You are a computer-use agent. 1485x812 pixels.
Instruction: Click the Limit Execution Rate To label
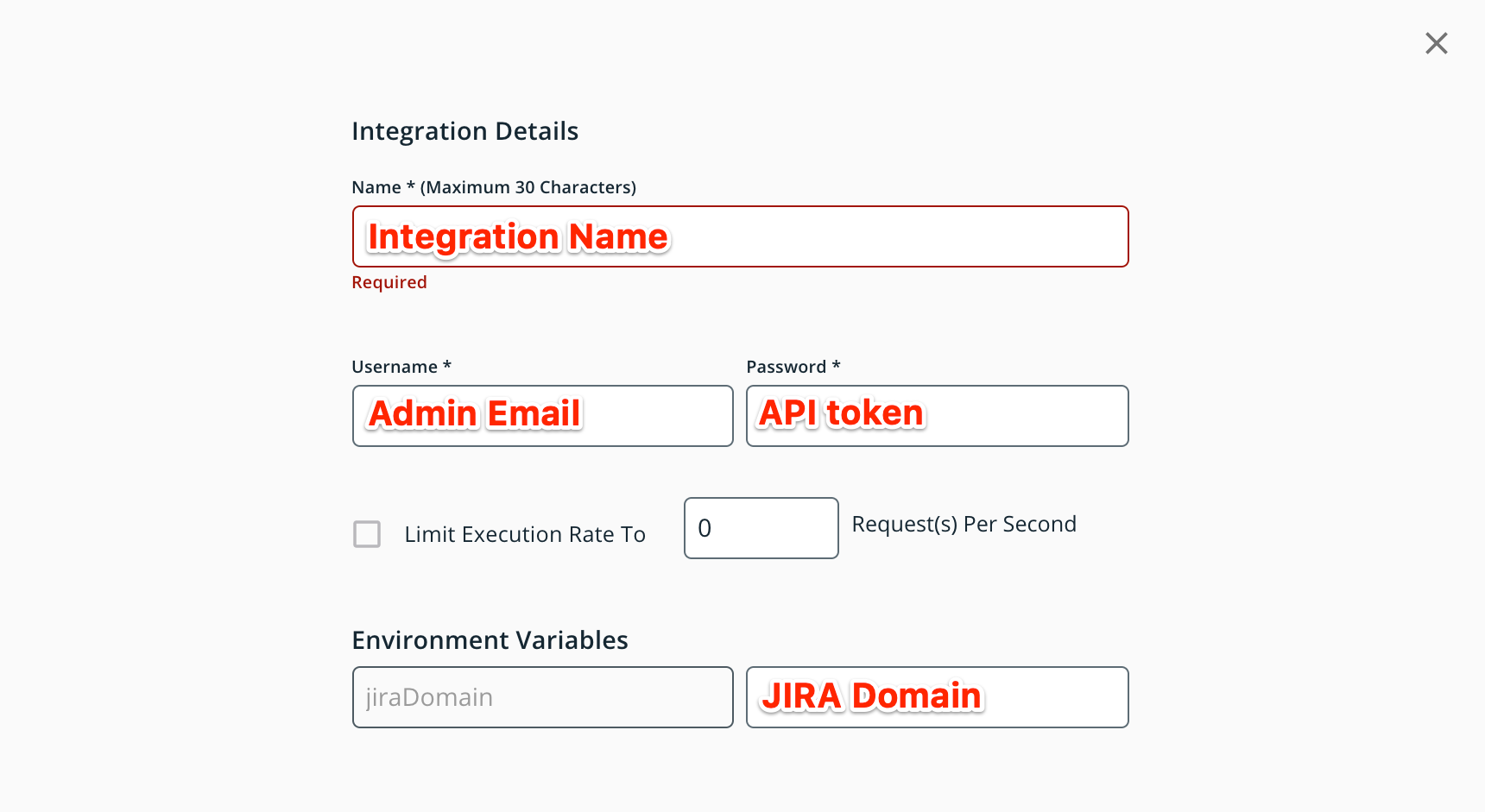point(525,535)
